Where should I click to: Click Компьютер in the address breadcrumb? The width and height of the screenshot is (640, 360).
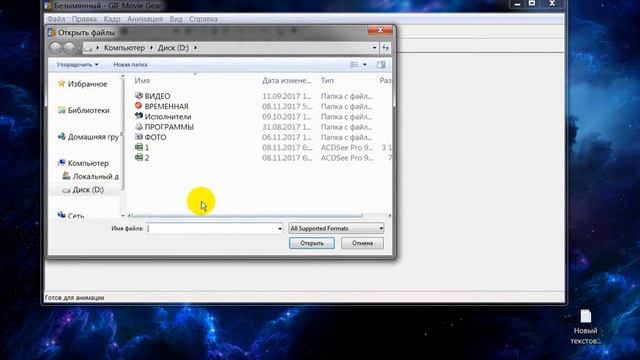pos(124,48)
